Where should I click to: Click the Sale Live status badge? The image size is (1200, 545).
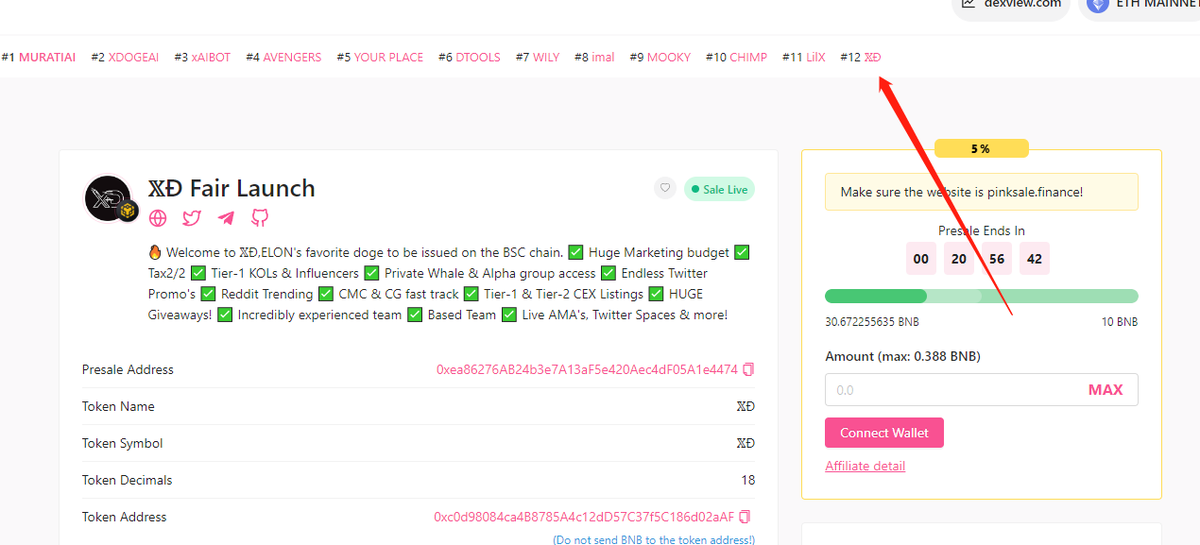(719, 189)
